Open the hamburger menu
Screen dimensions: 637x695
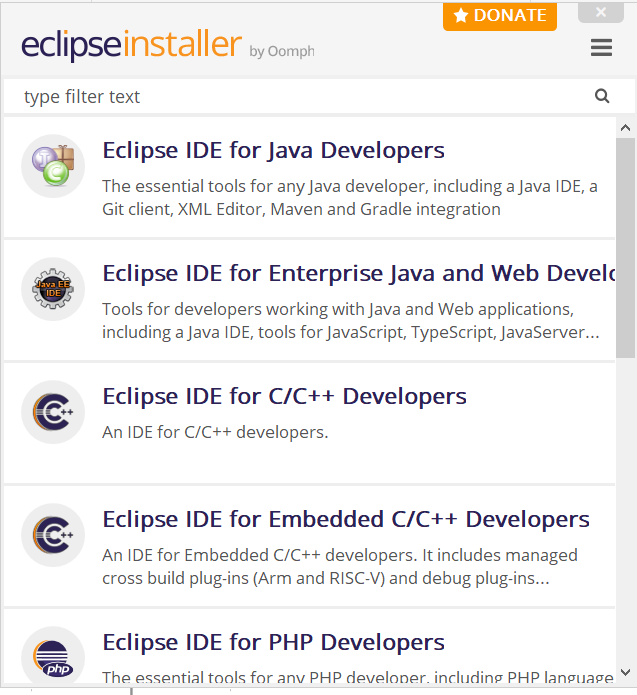click(601, 47)
